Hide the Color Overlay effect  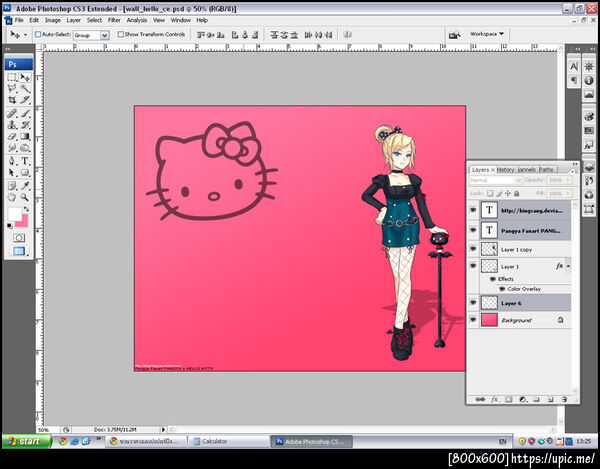pos(502,289)
